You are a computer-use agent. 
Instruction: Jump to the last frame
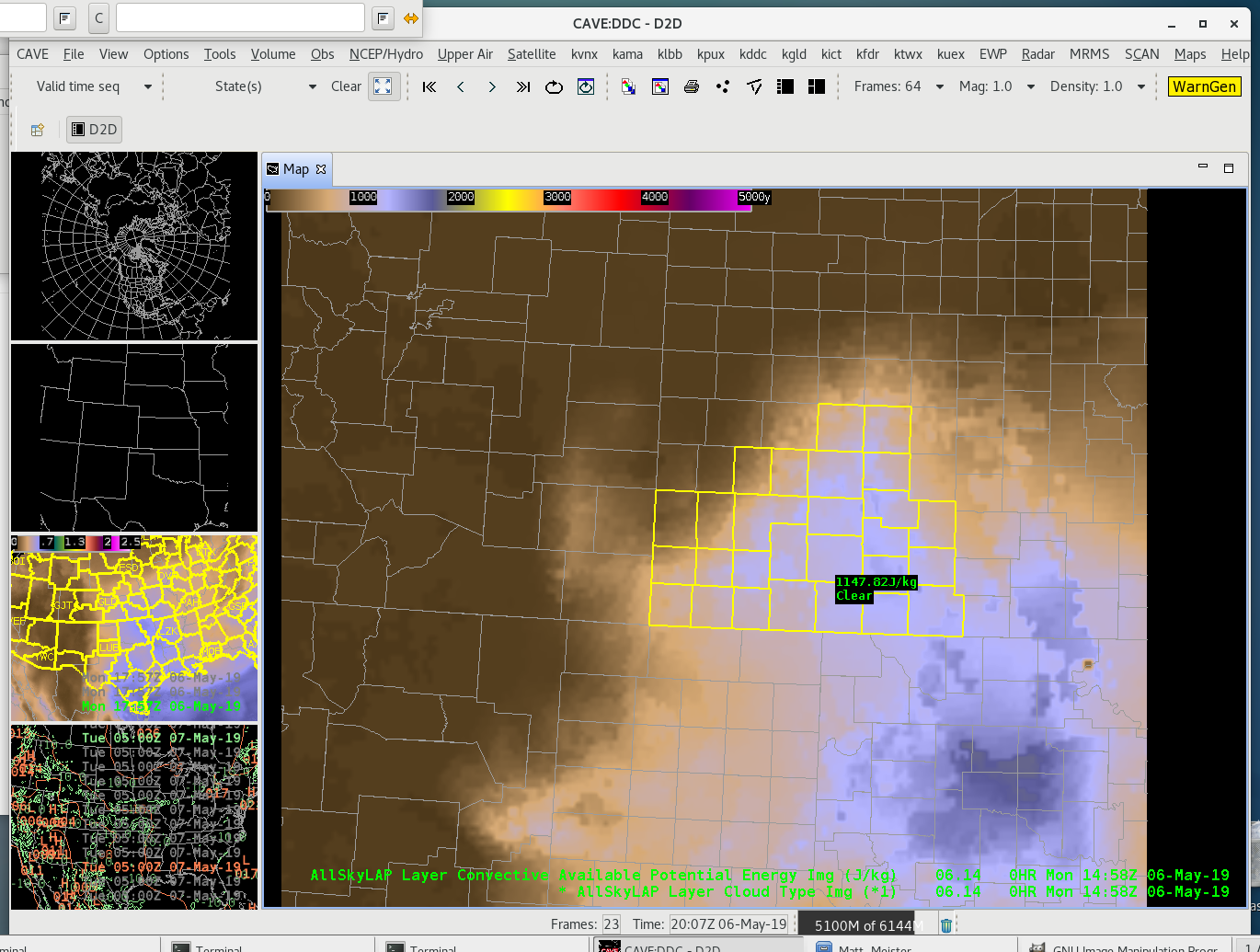click(x=523, y=86)
